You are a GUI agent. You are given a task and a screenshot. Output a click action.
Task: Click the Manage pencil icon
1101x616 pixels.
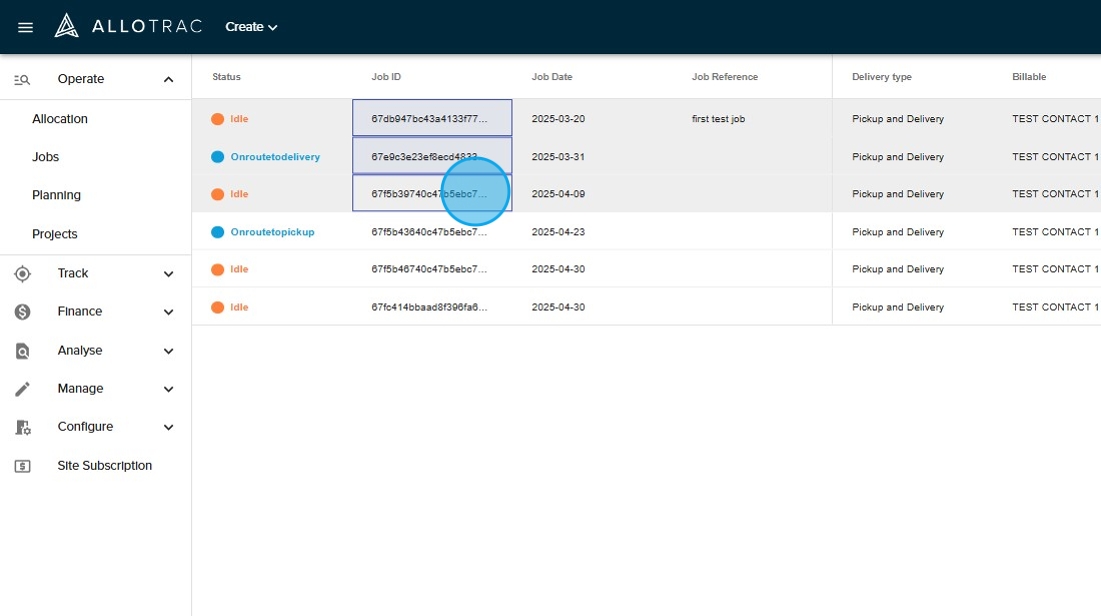pyautogui.click(x=22, y=389)
